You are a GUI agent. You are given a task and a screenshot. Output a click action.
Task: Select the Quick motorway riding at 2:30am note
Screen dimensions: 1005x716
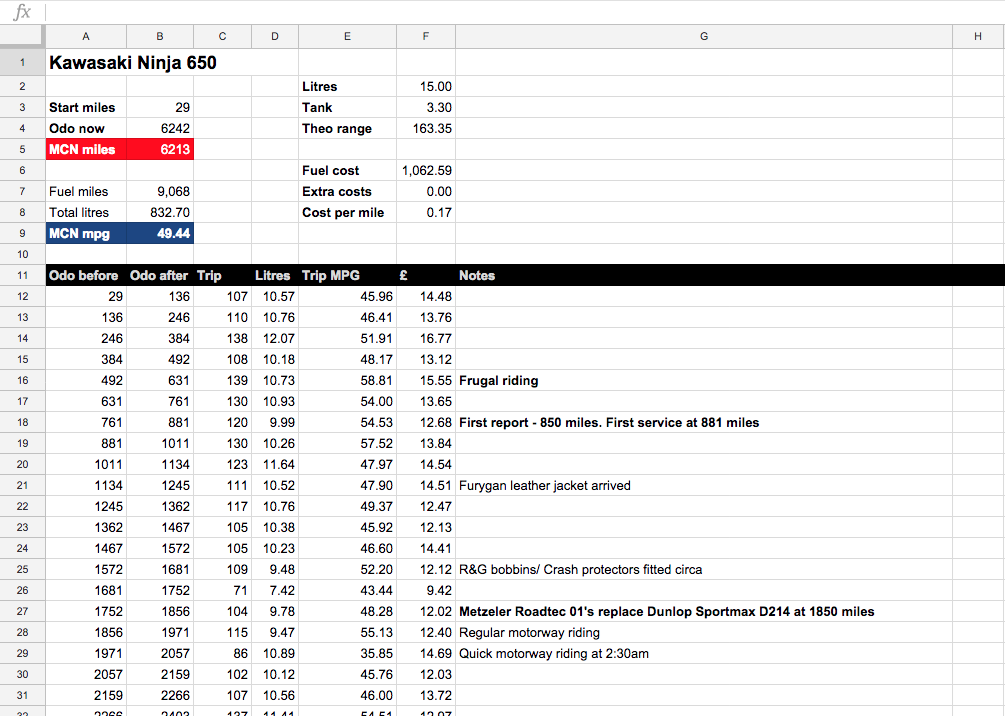pos(704,654)
